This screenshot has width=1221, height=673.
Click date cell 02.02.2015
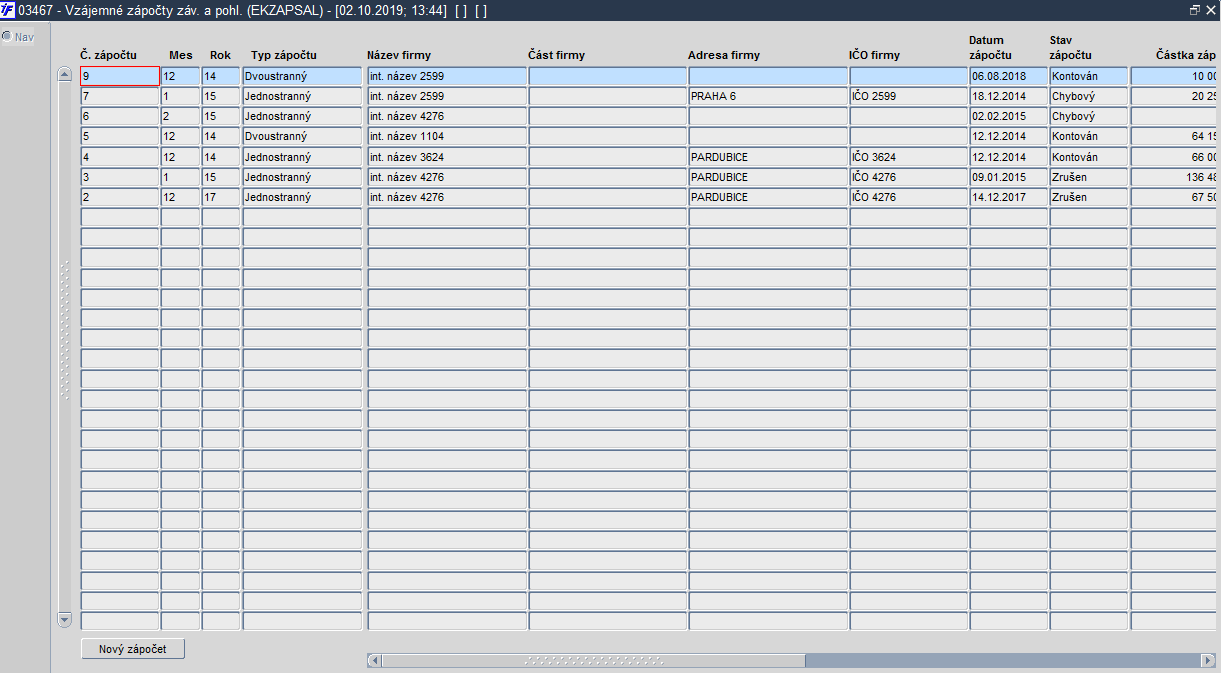tap(1008, 116)
